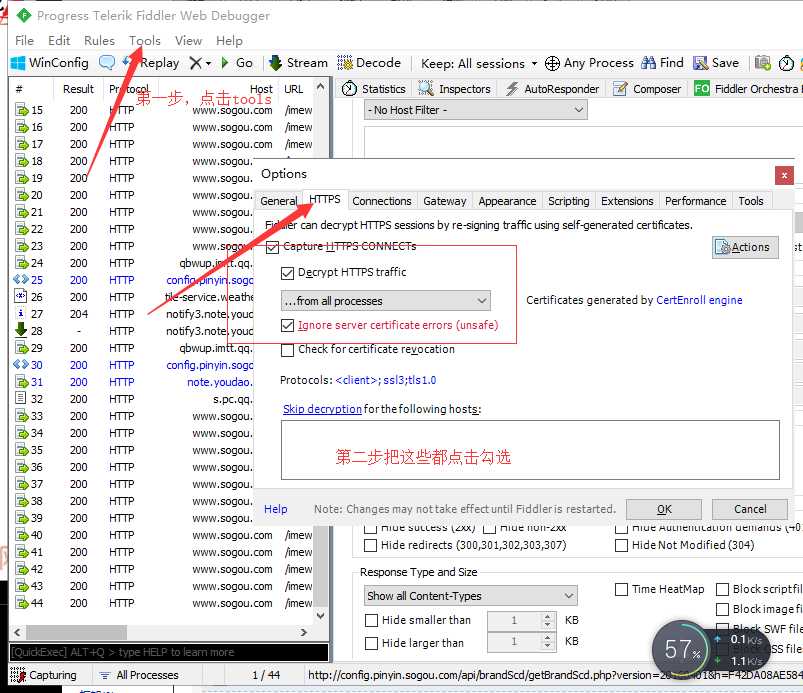Viewport: 803px width, 693px height.
Task: Enable Check for certificate revocation
Action: pos(287,350)
